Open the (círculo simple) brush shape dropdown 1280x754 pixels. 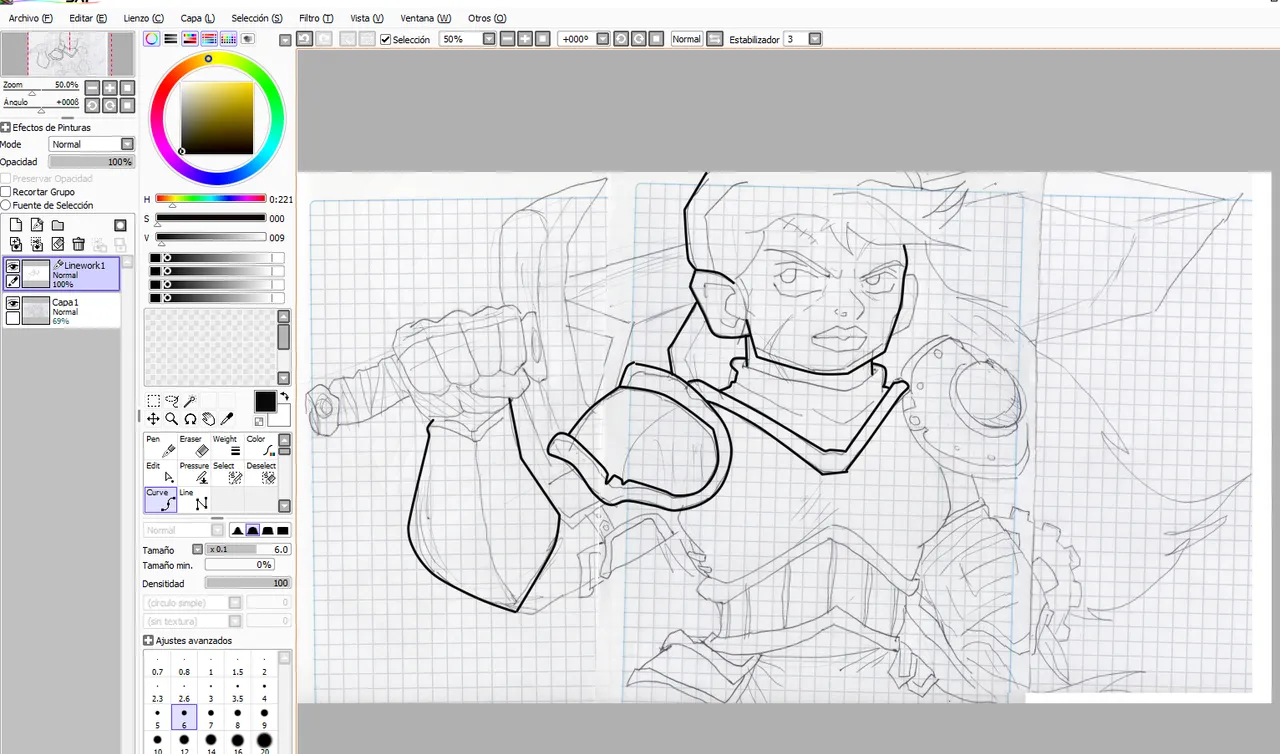[x=235, y=603]
